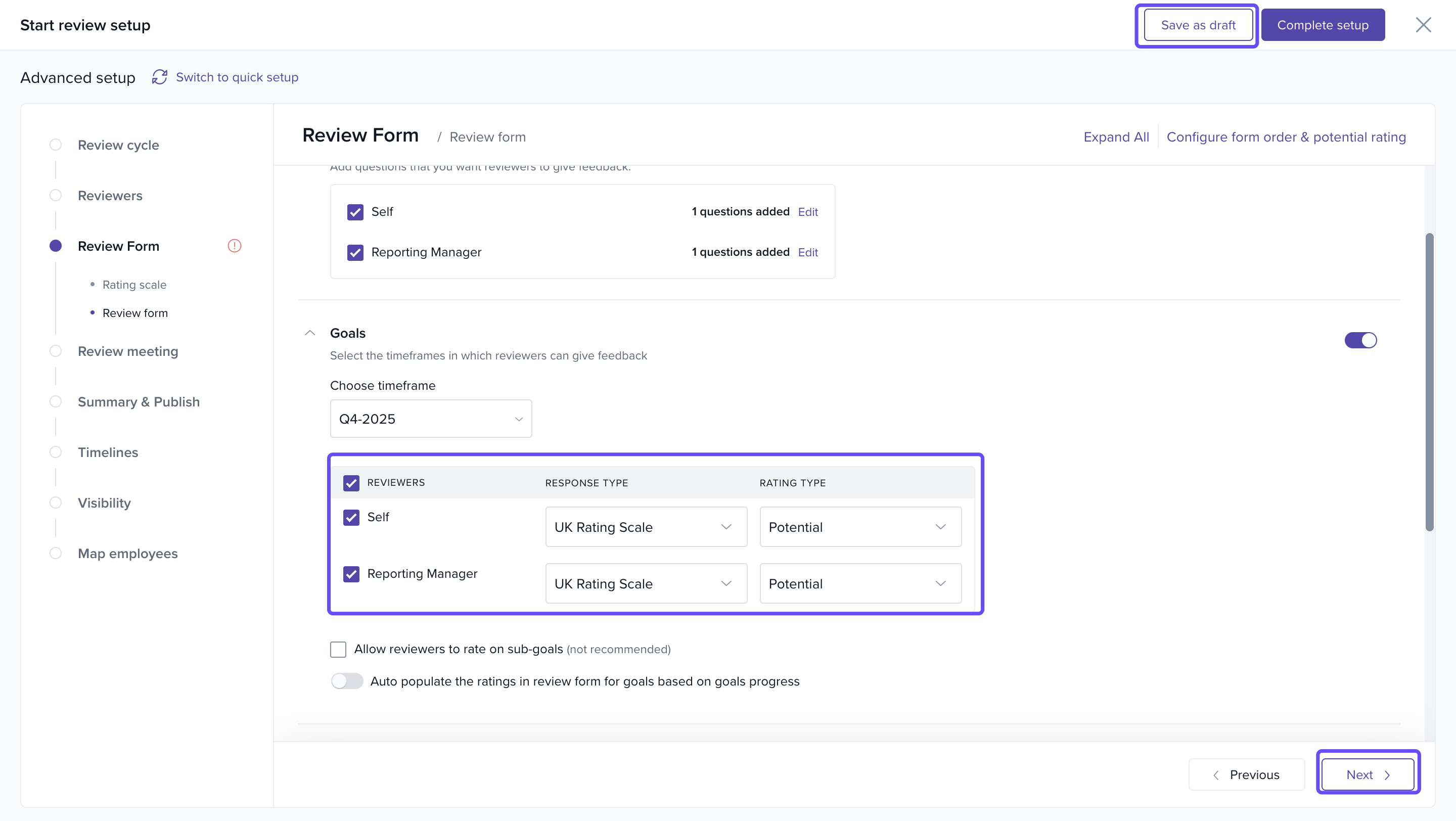Open Self response type UK Rating Scale dropdown
The height and width of the screenshot is (821, 1456).
[646, 527]
